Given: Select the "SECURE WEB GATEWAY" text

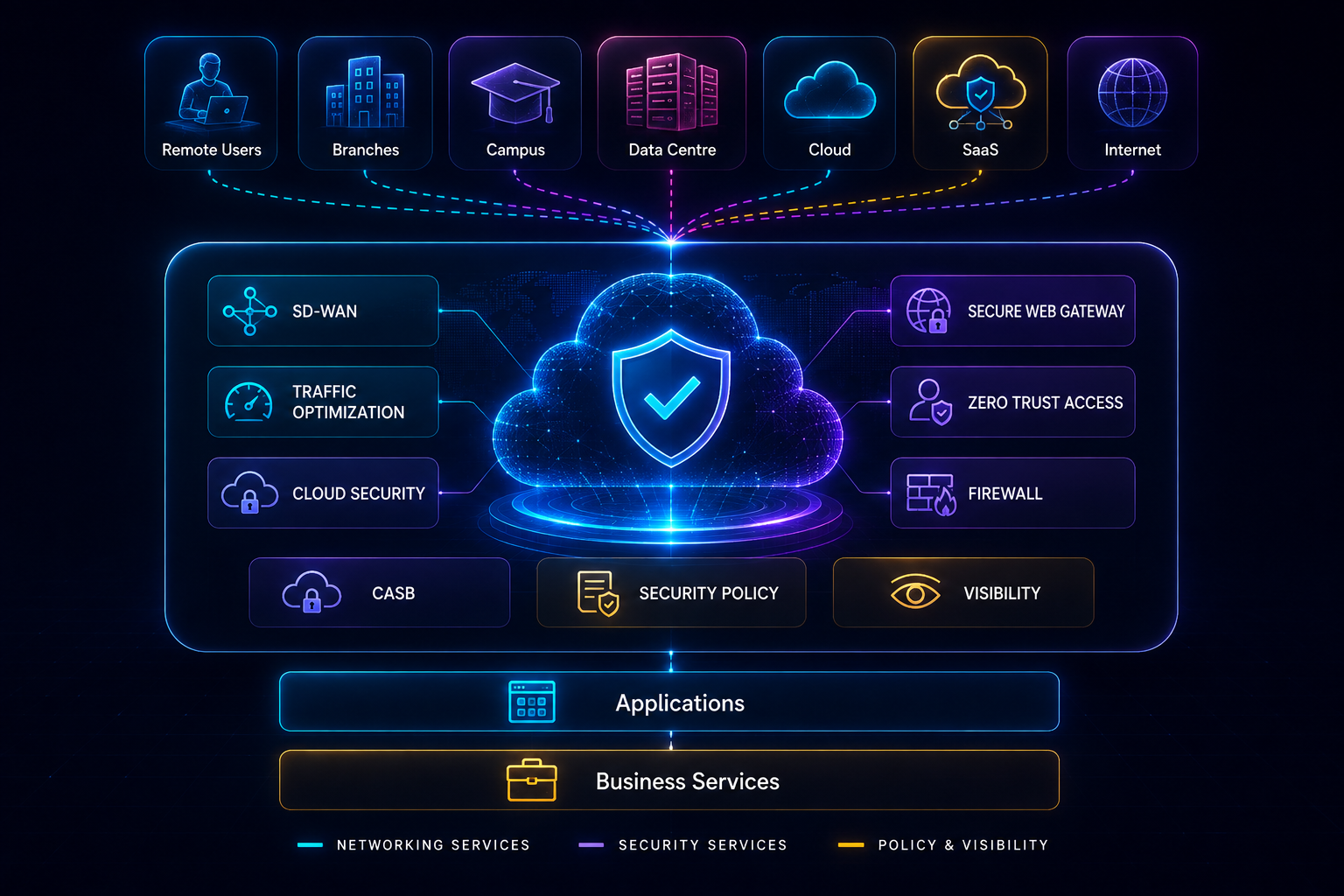Looking at the screenshot, I should (x=1046, y=311).
